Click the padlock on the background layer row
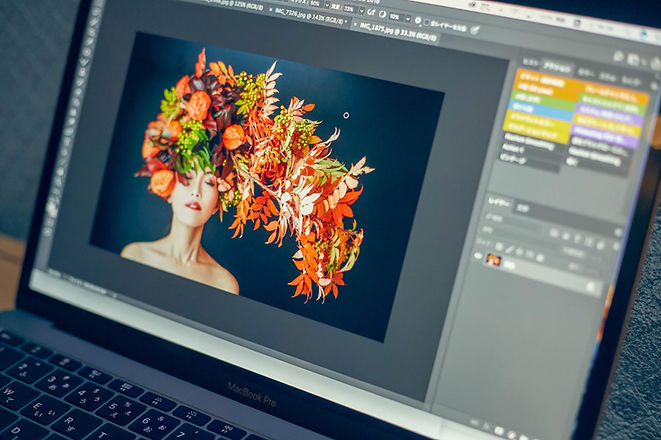The height and width of the screenshot is (440, 661). (x=591, y=287)
